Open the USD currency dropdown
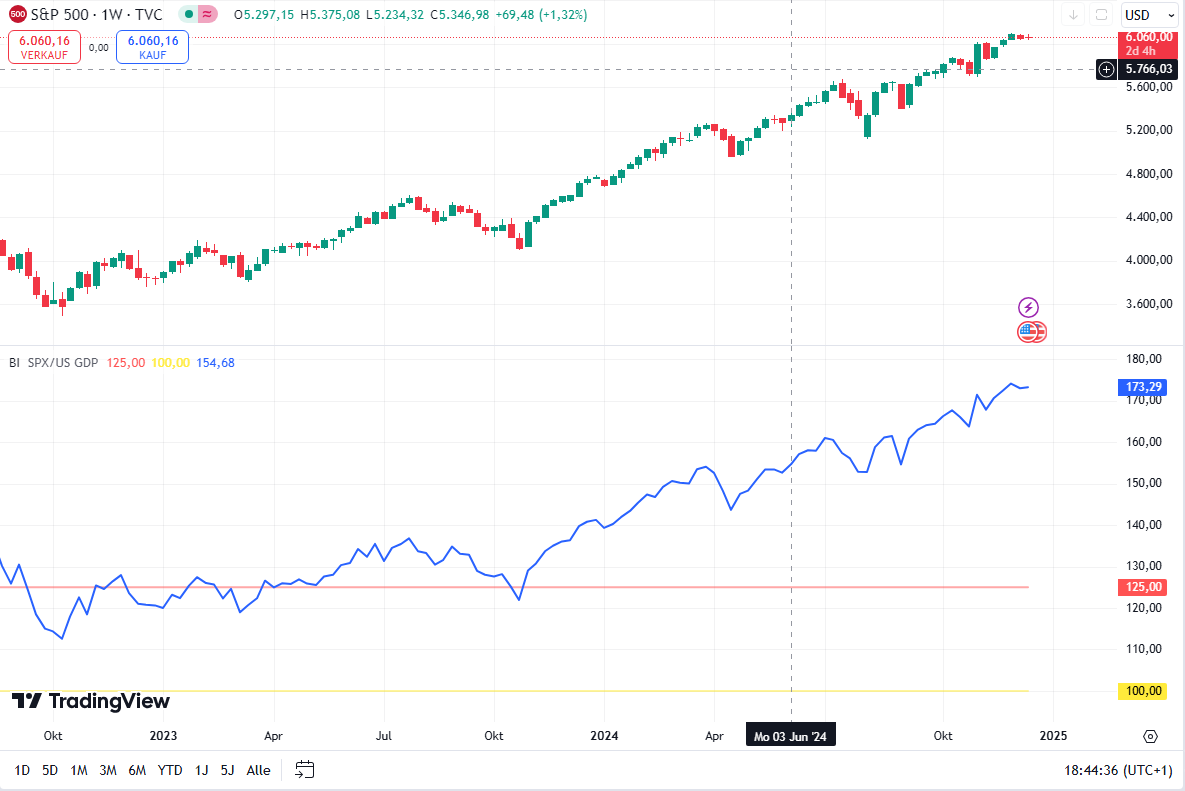1185x791 pixels. coord(1149,14)
